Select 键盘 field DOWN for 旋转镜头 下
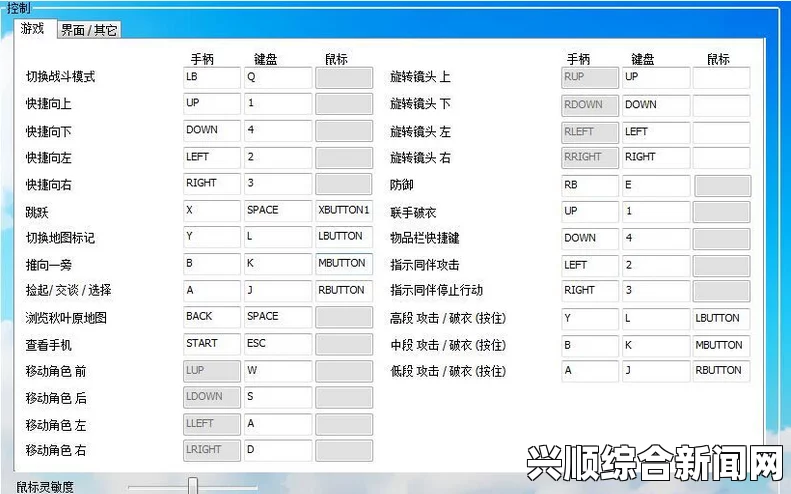 656,105
